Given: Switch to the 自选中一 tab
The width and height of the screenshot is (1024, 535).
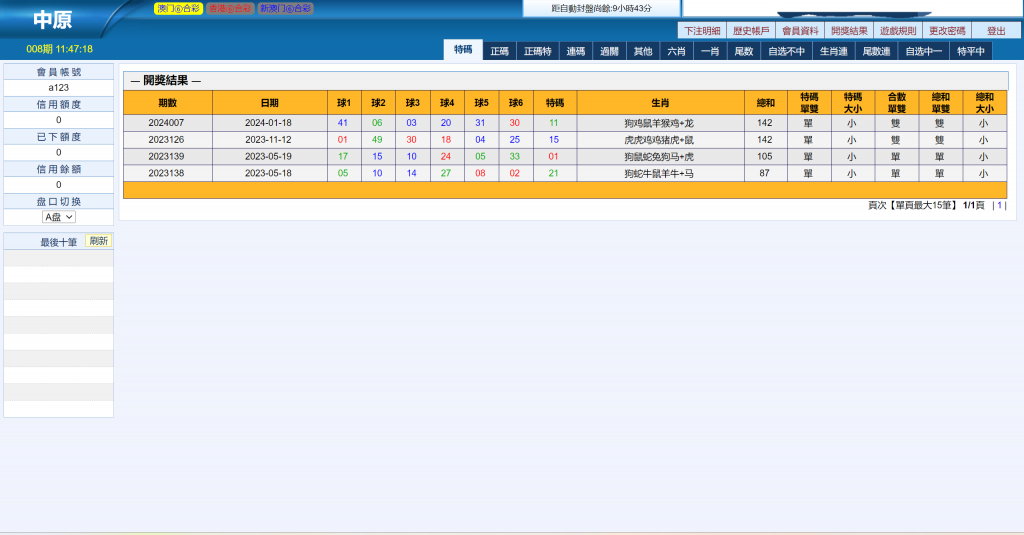Looking at the screenshot, I should pyautogui.click(x=923, y=51).
